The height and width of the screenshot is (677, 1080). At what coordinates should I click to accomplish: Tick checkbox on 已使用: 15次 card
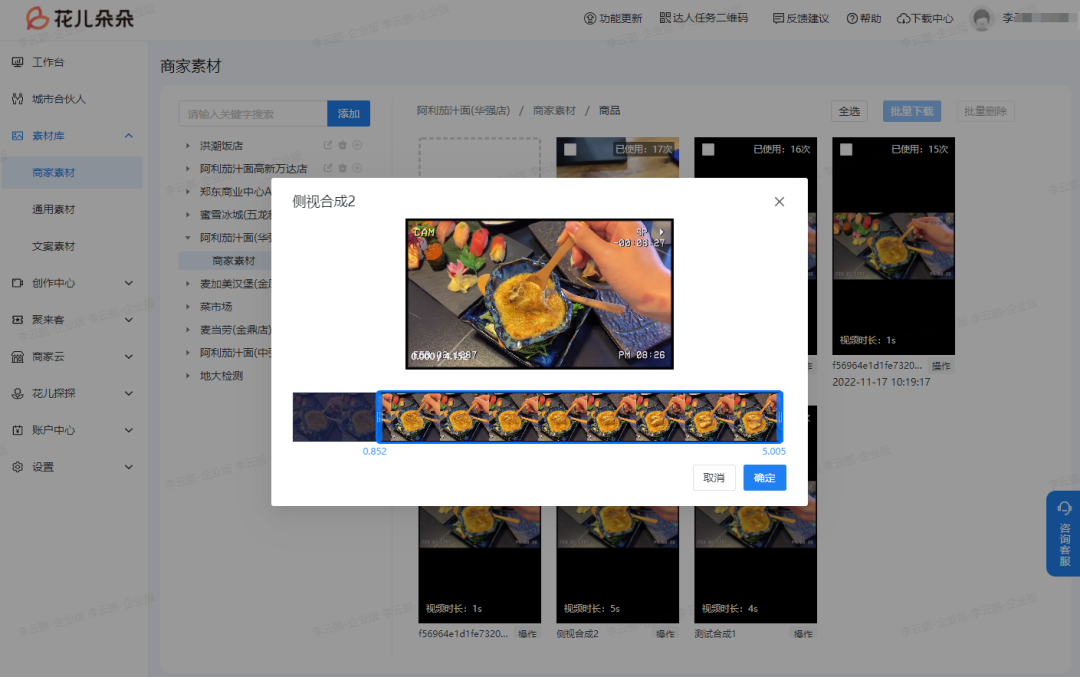pos(846,149)
